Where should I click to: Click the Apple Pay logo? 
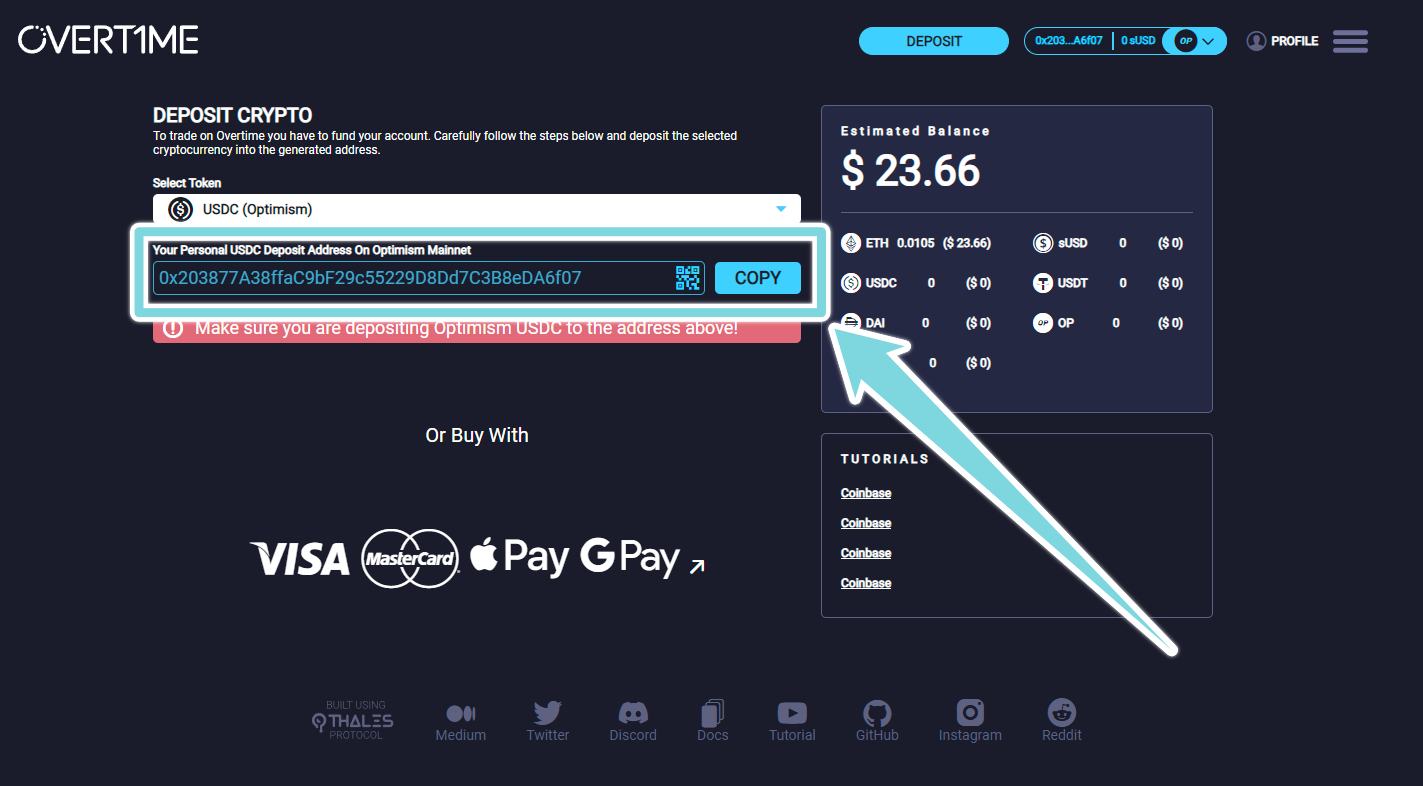click(519, 556)
